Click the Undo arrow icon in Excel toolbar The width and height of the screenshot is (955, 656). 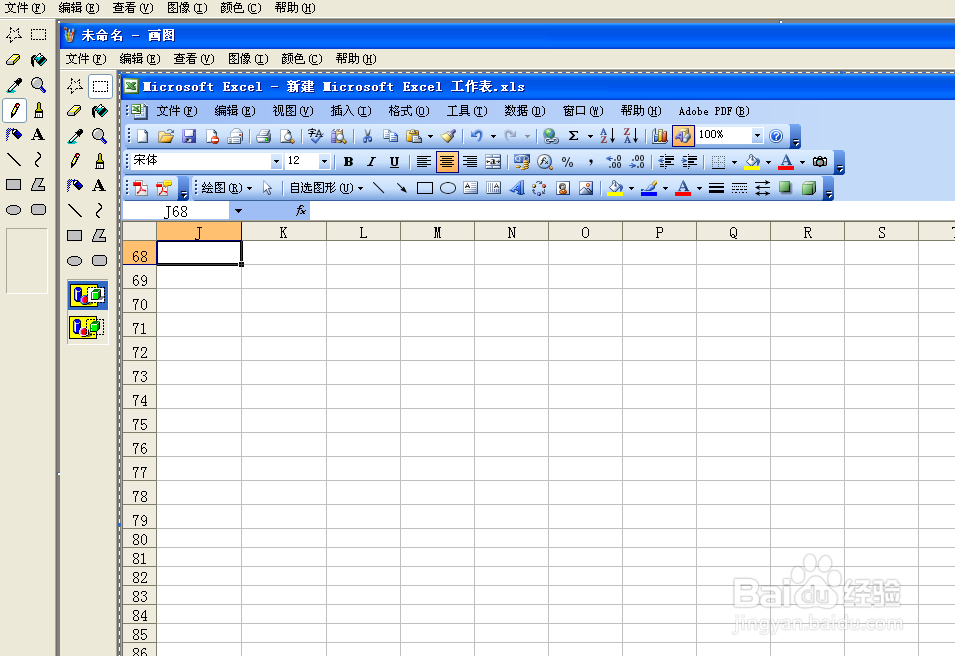click(x=477, y=136)
